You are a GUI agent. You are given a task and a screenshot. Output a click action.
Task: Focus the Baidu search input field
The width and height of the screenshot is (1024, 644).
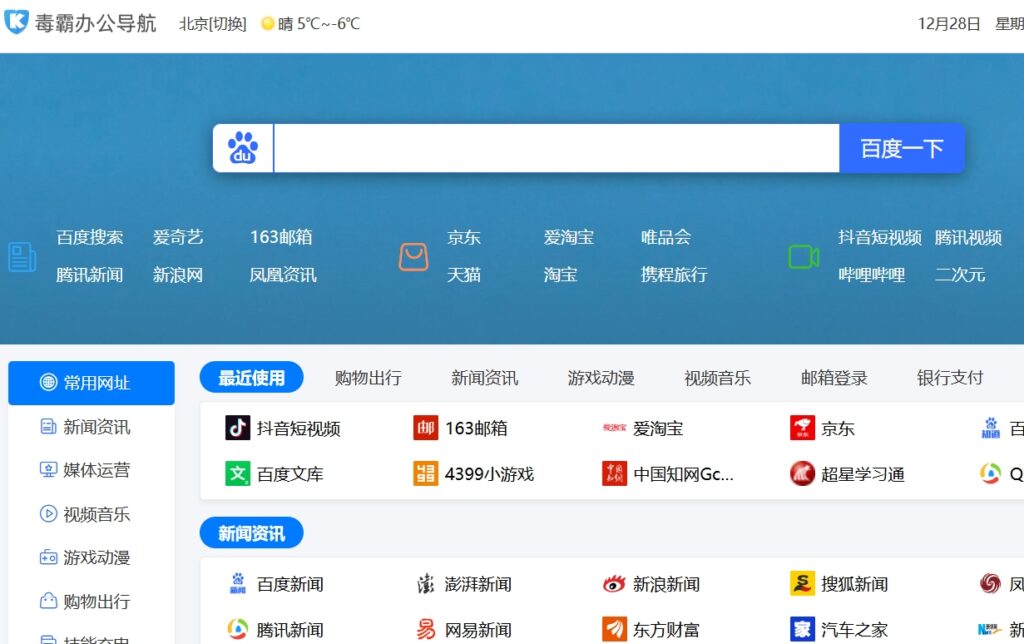(x=556, y=148)
